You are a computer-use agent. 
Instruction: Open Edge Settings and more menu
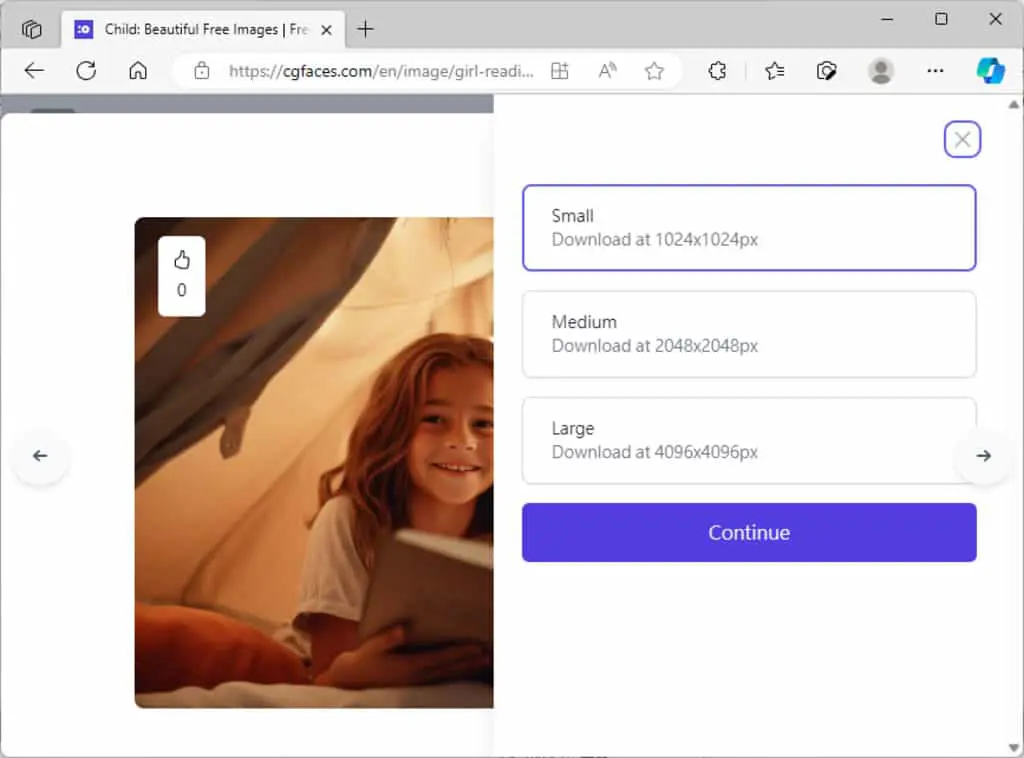[x=935, y=71]
